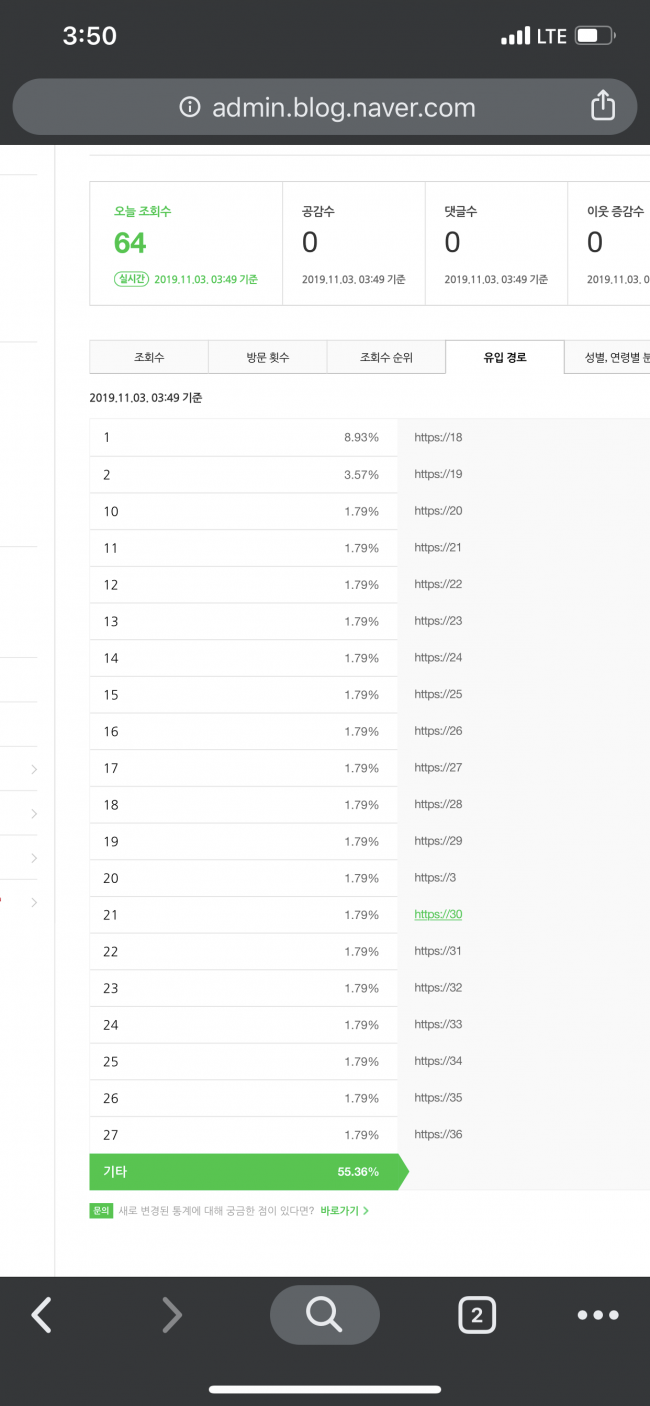Select the 유입 경로 tab
Screen dimensions: 650x1406
(505, 357)
